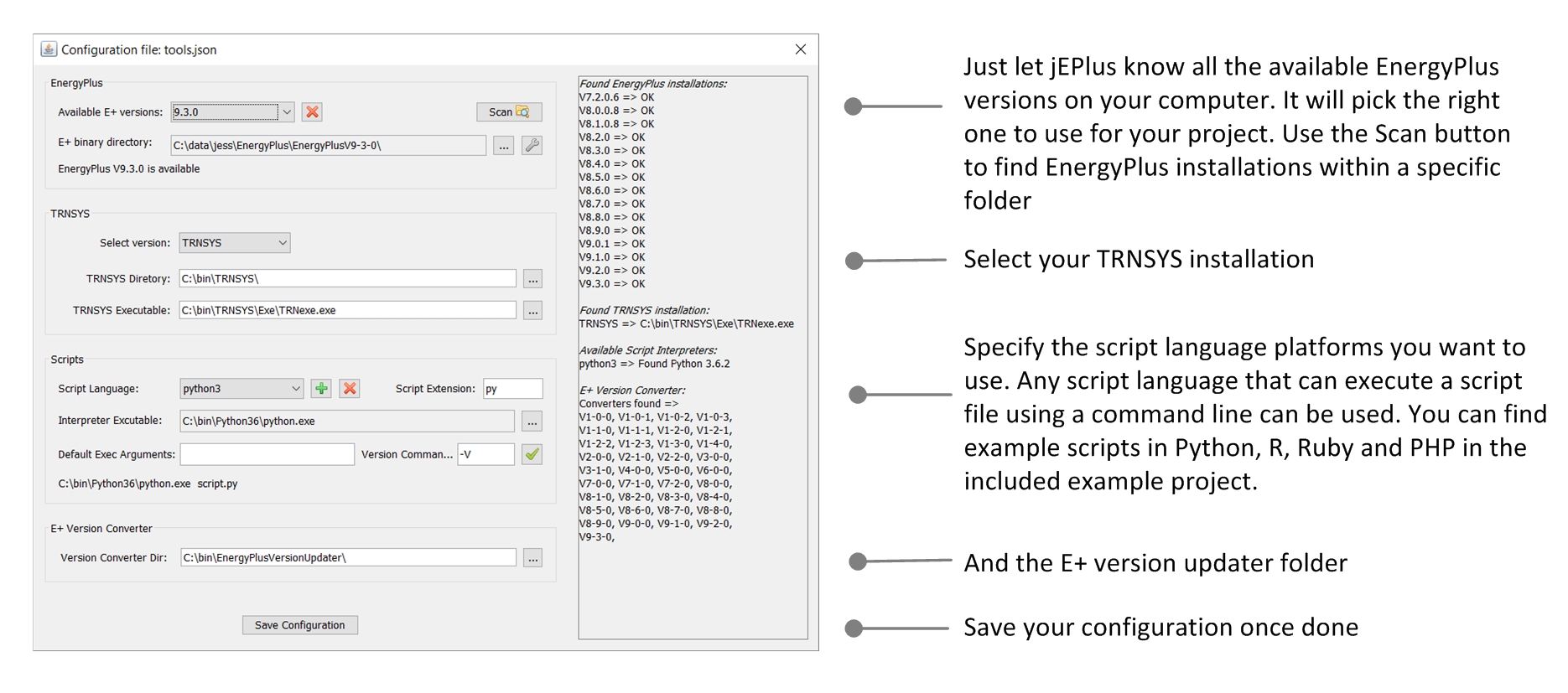Edit the E+ binary directory path field
Viewport: 1568px width, 693px height.
pyautogui.click(x=328, y=146)
